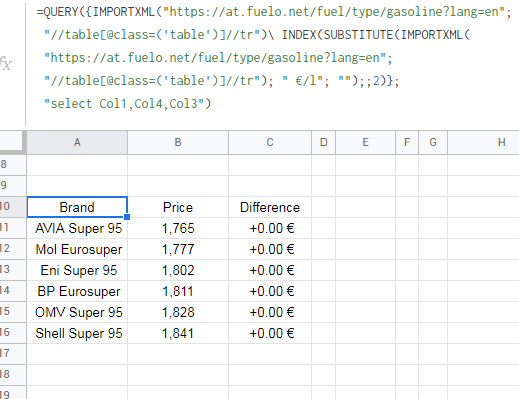This screenshot has width=519, height=399.
Task: Click the fill handle on Brand cell
Action: [x=127, y=217]
